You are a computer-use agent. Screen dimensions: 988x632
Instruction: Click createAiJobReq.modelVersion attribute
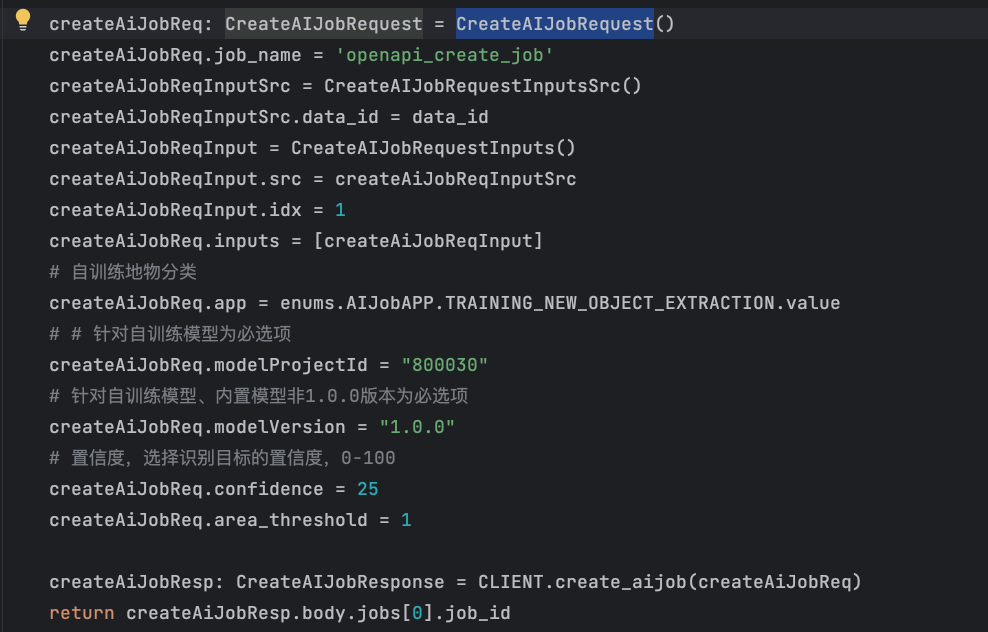pos(197,427)
